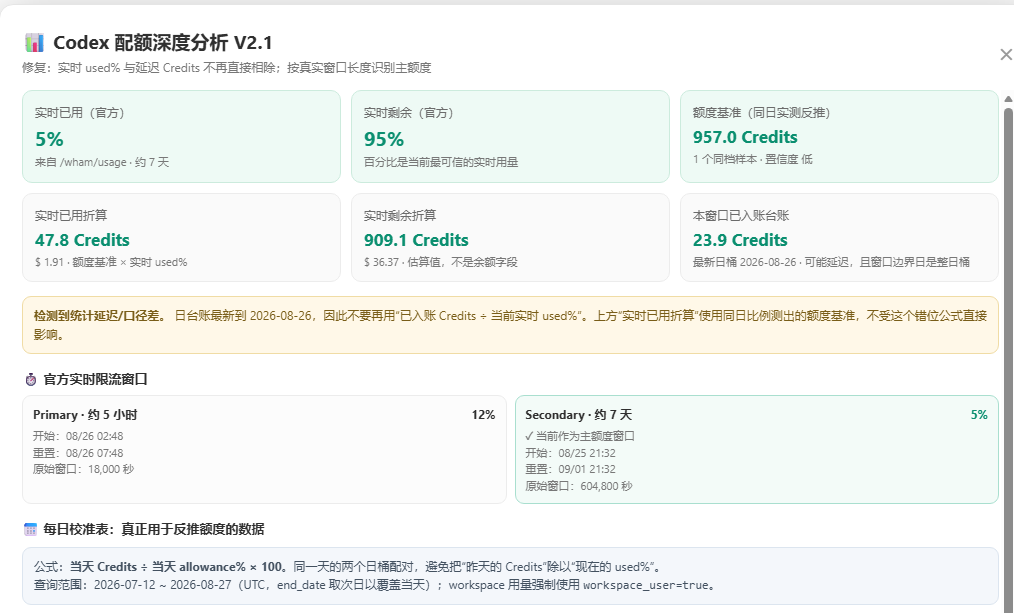Click 最新日桶 2026-08-26 note text
The height and width of the screenshot is (613, 1014).
831,262
